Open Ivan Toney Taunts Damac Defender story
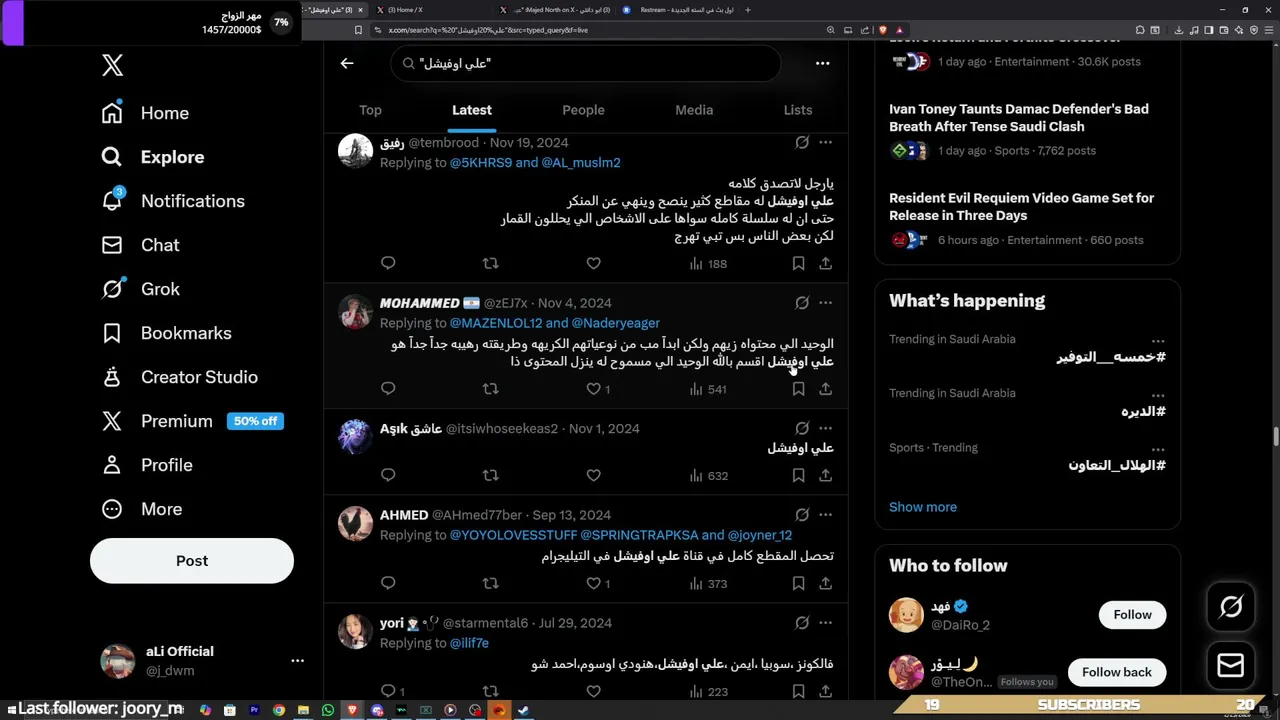1280x720 pixels. click(1019, 118)
